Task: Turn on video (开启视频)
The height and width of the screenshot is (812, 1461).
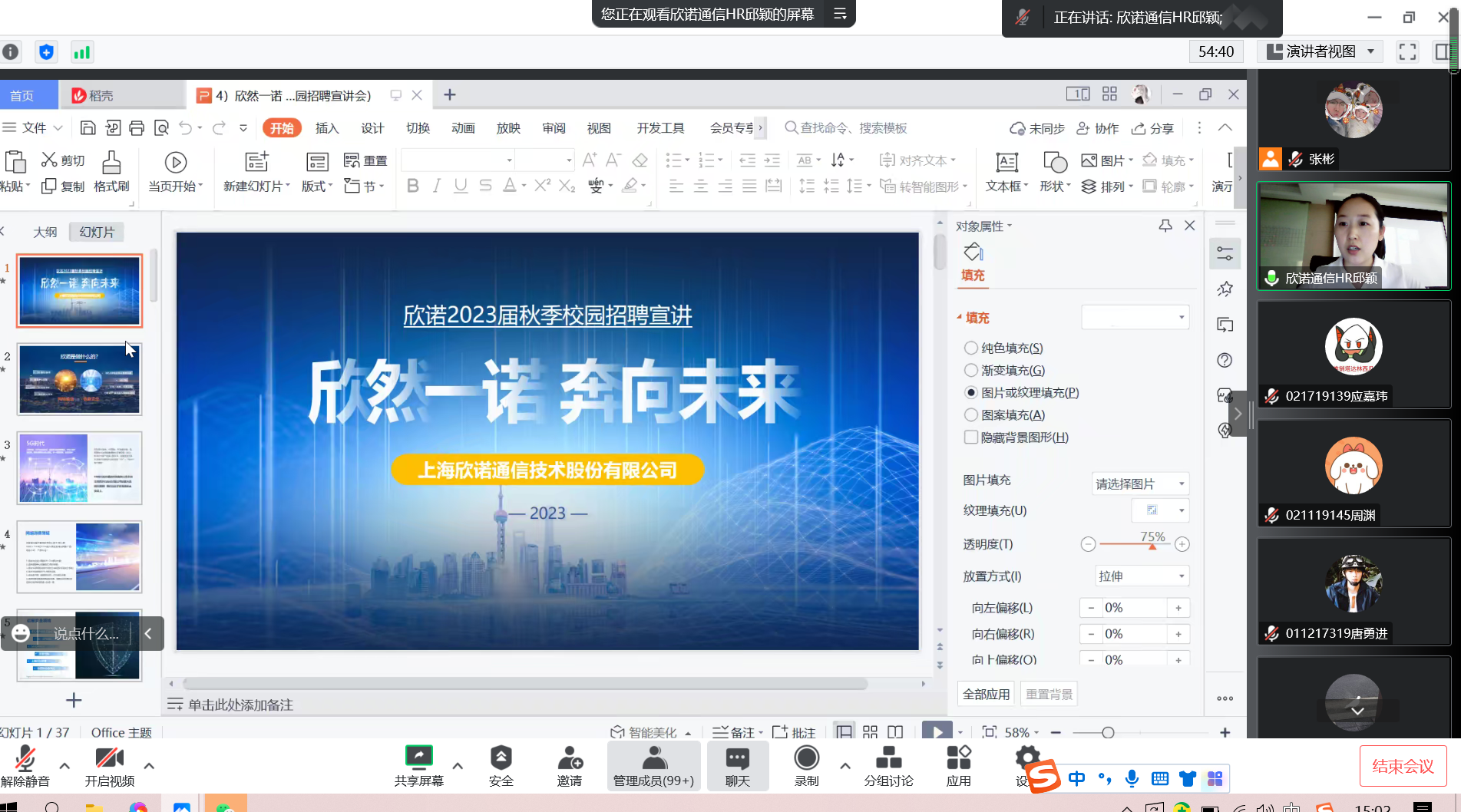Action: click(110, 766)
